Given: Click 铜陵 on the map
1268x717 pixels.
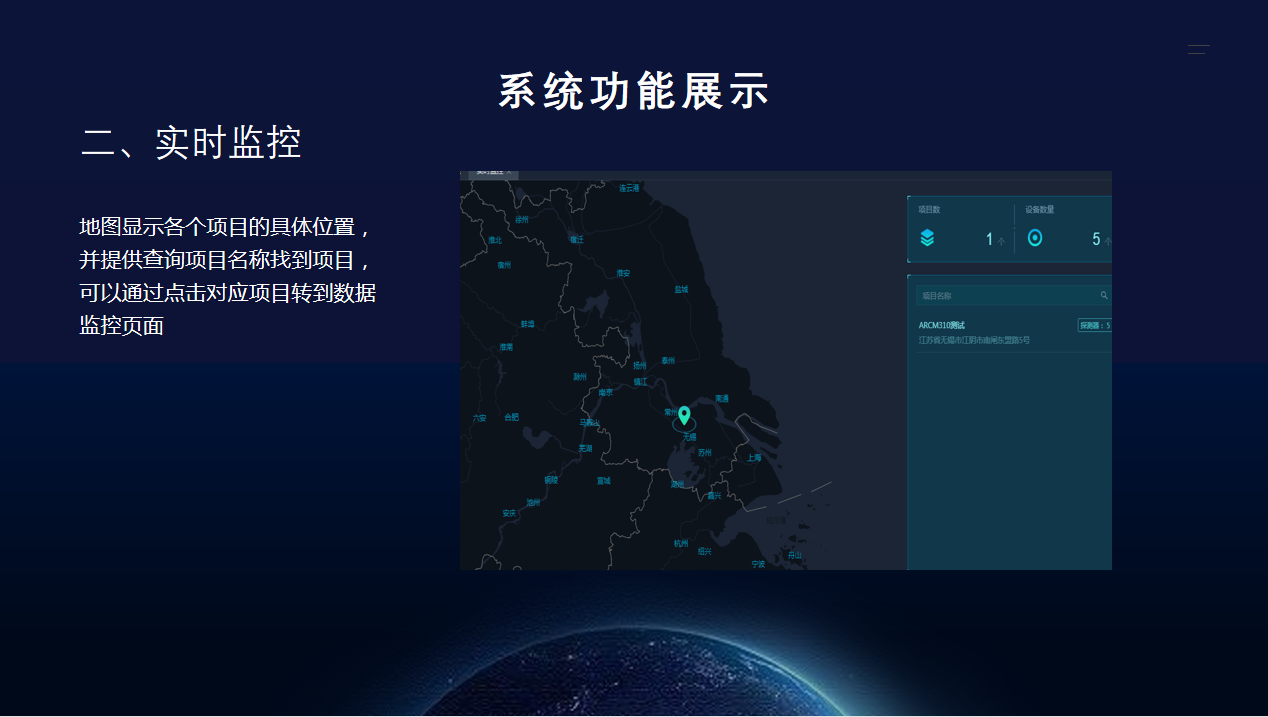Looking at the screenshot, I should [x=551, y=479].
